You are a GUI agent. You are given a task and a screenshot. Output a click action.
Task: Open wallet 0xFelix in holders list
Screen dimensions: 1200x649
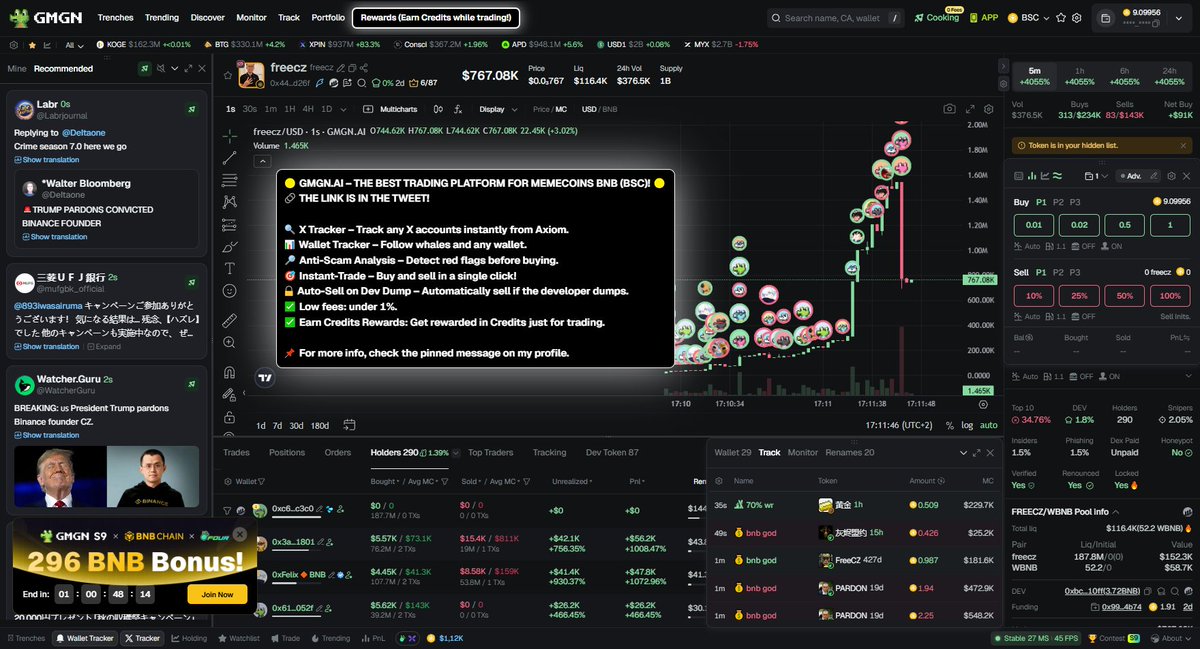[298, 575]
